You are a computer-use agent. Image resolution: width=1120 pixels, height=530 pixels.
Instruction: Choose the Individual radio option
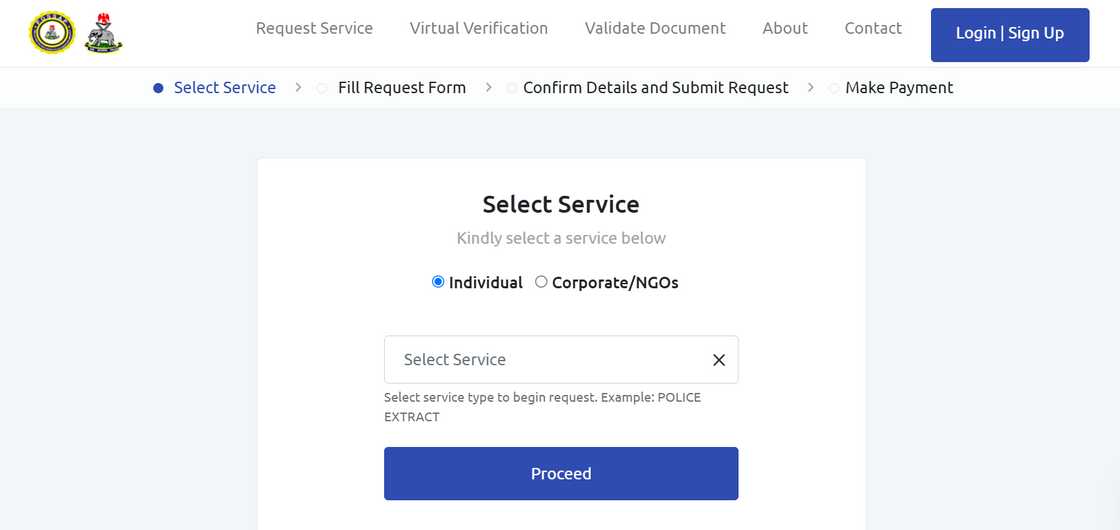(x=438, y=282)
